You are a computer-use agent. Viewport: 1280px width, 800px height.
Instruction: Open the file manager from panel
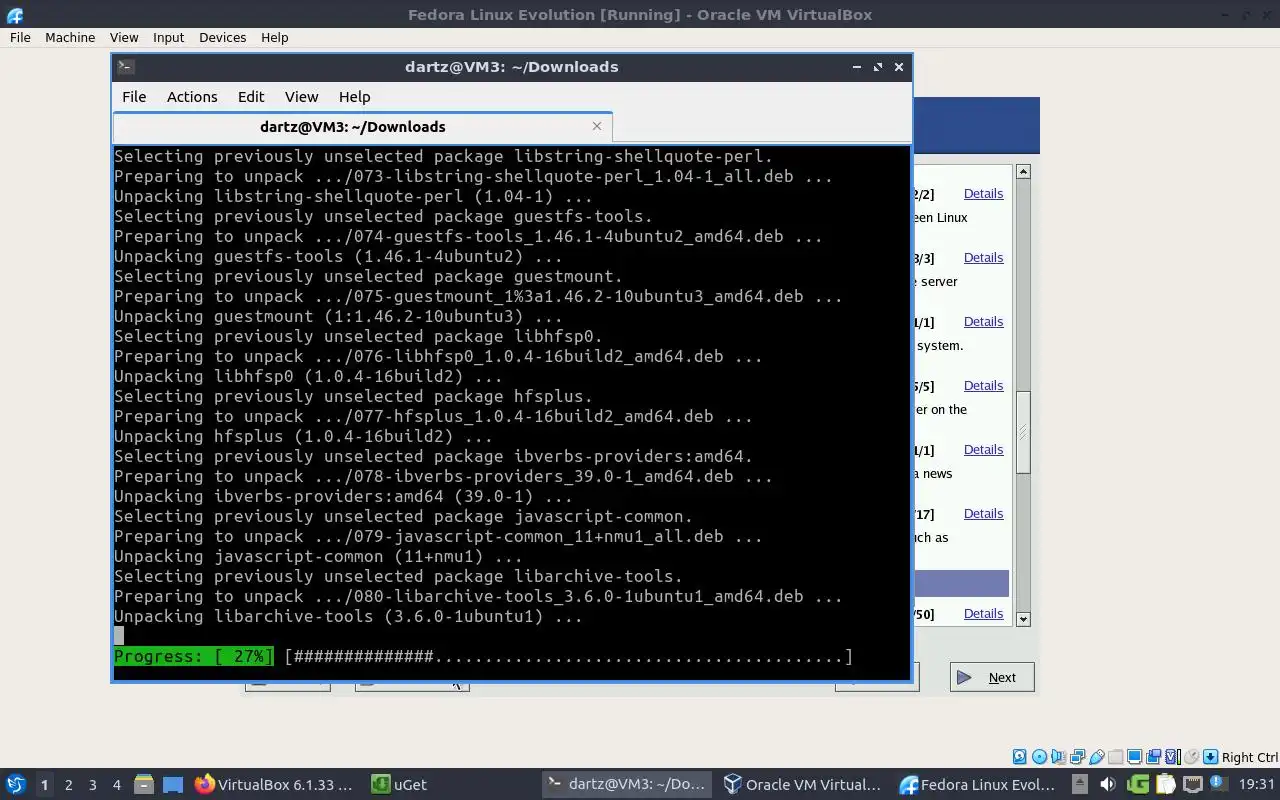click(143, 785)
